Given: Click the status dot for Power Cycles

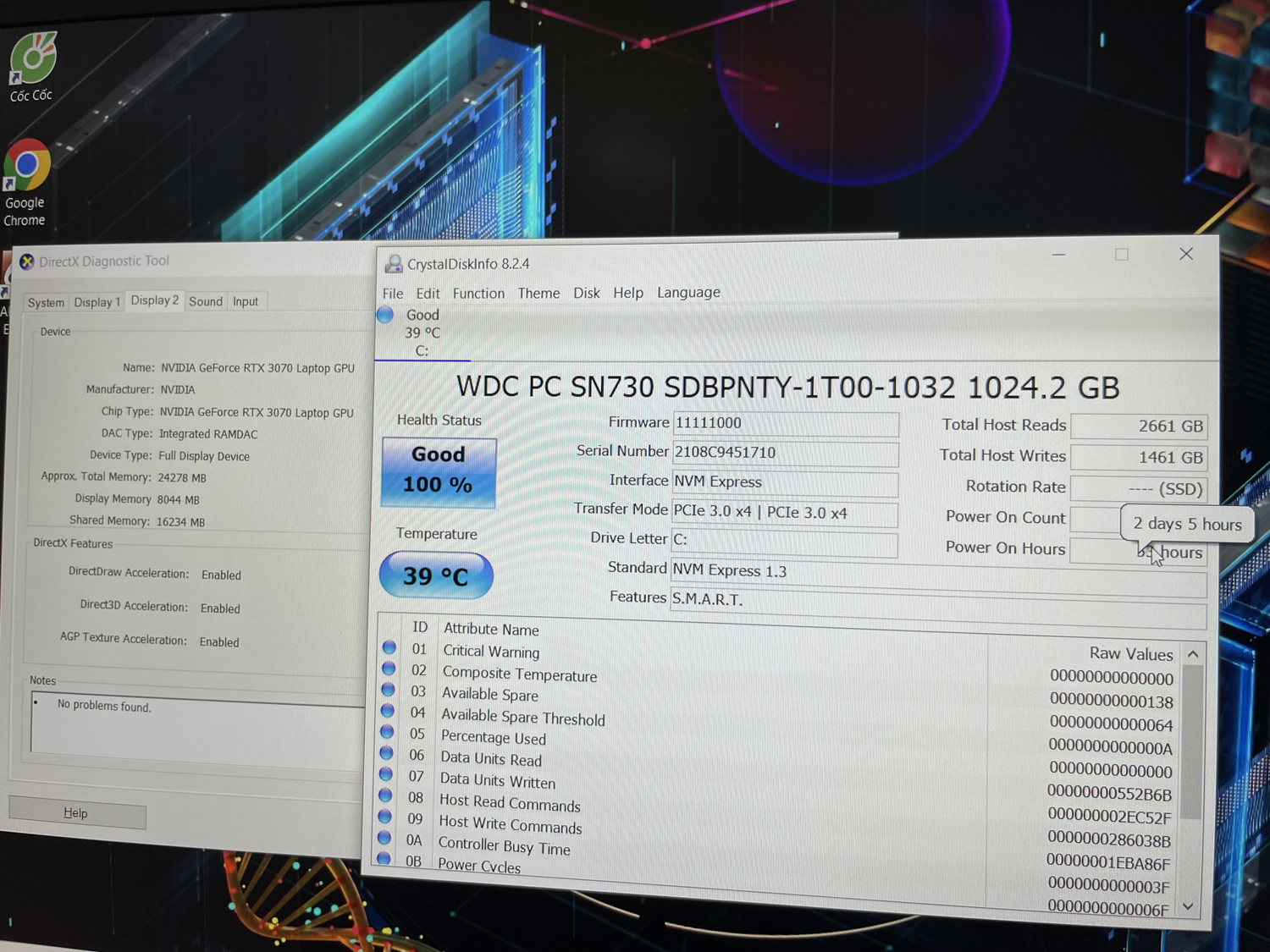Looking at the screenshot, I should coord(384,859).
